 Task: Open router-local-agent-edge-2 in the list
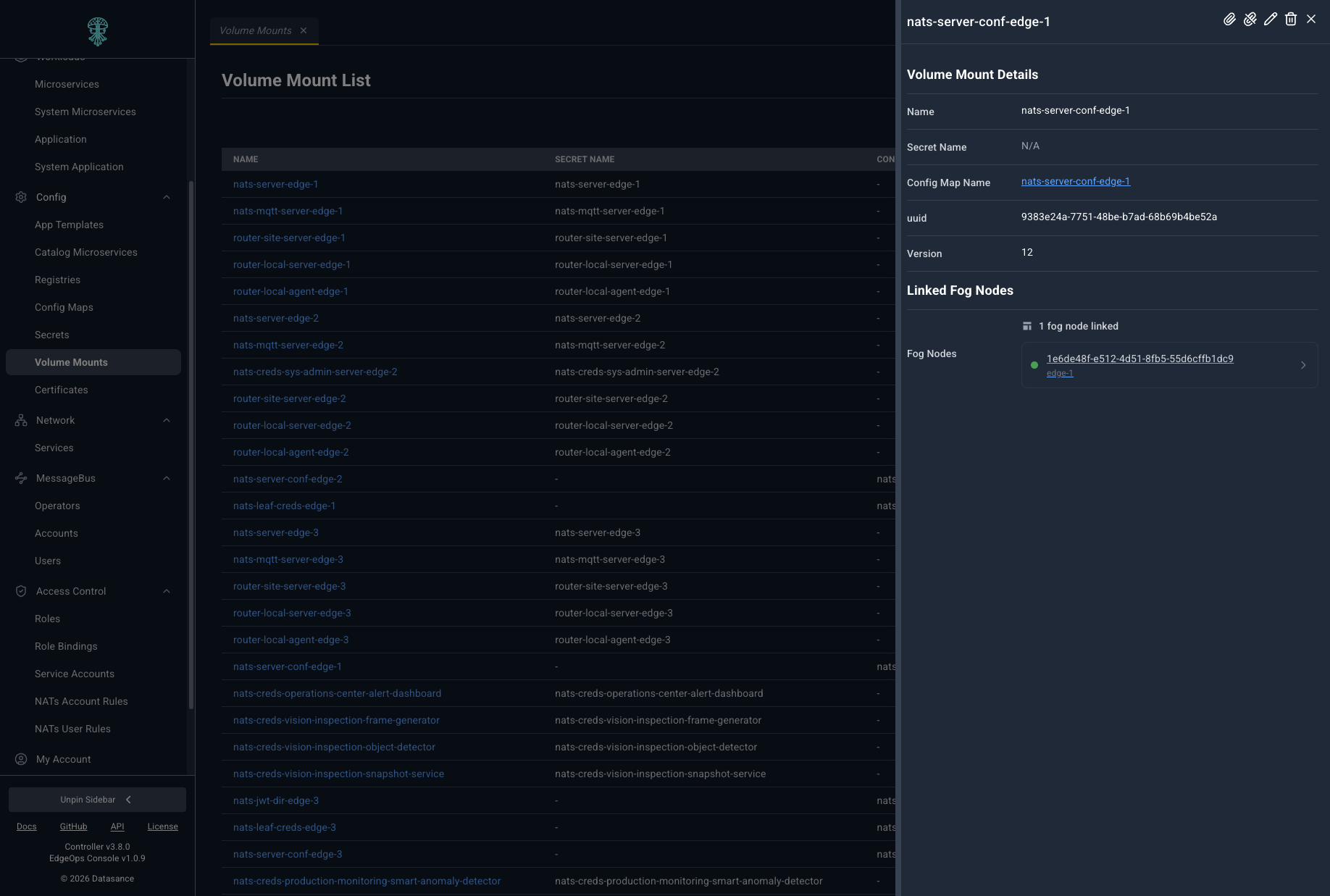291,452
